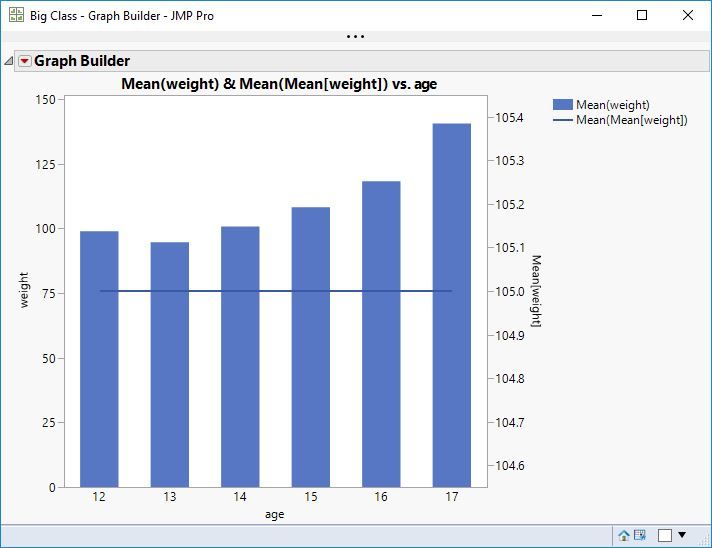Collapse the Graph Builder outline disclosure triangle
The width and height of the screenshot is (712, 548).
coord(9,61)
